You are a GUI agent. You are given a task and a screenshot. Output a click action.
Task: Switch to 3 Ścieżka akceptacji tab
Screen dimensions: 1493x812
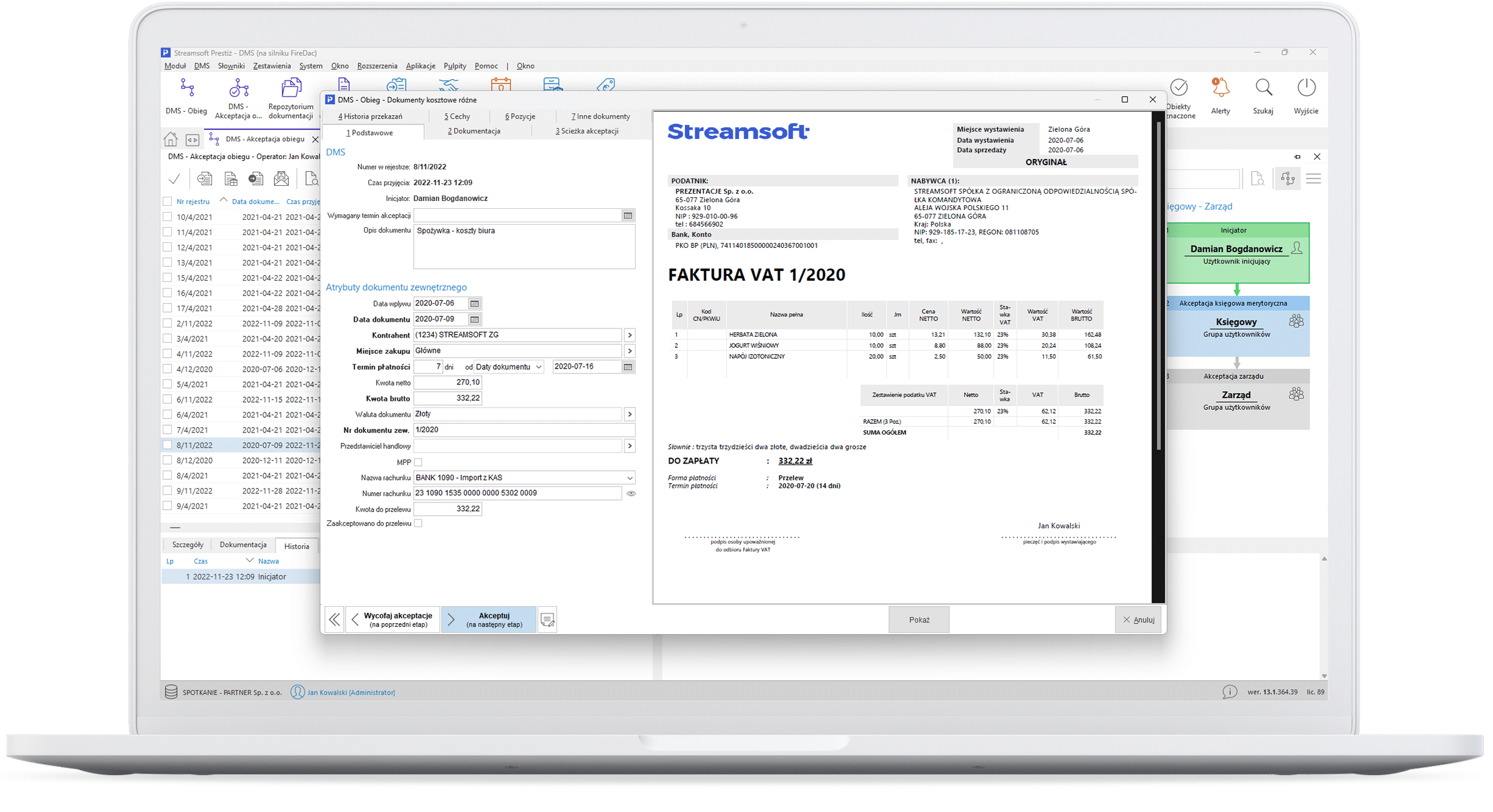587,131
